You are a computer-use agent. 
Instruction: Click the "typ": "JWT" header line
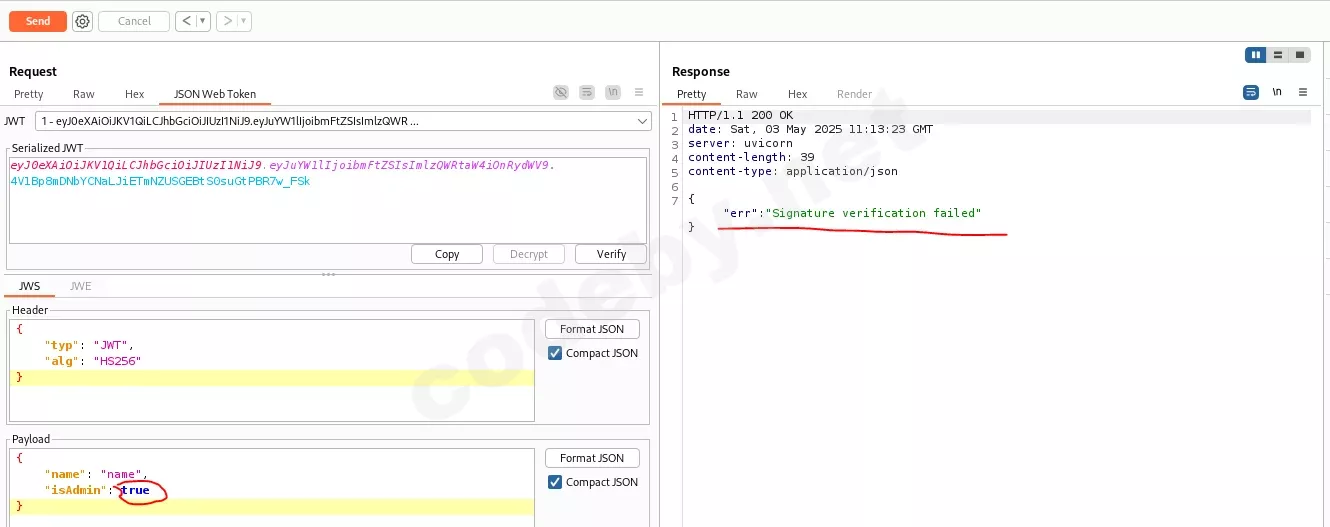(x=89, y=345)
